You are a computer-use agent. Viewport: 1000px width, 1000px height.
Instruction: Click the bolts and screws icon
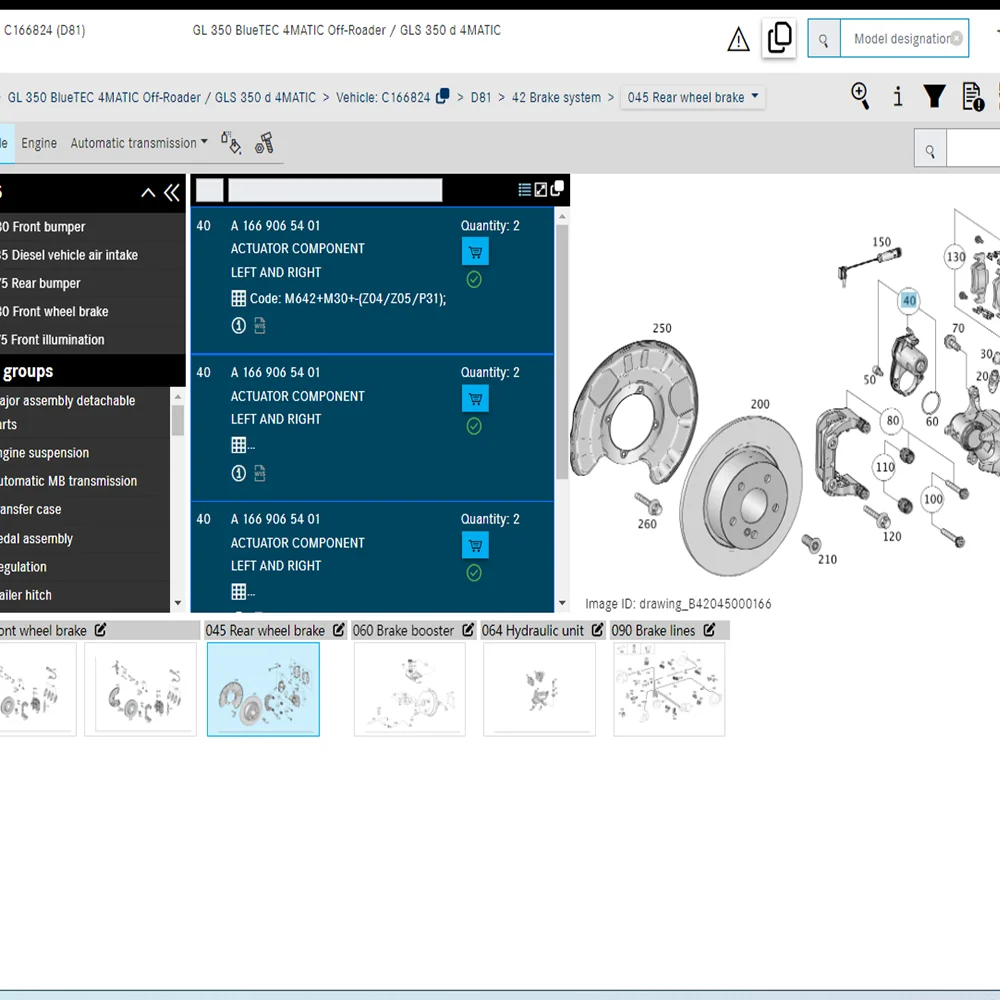(264, 143)
